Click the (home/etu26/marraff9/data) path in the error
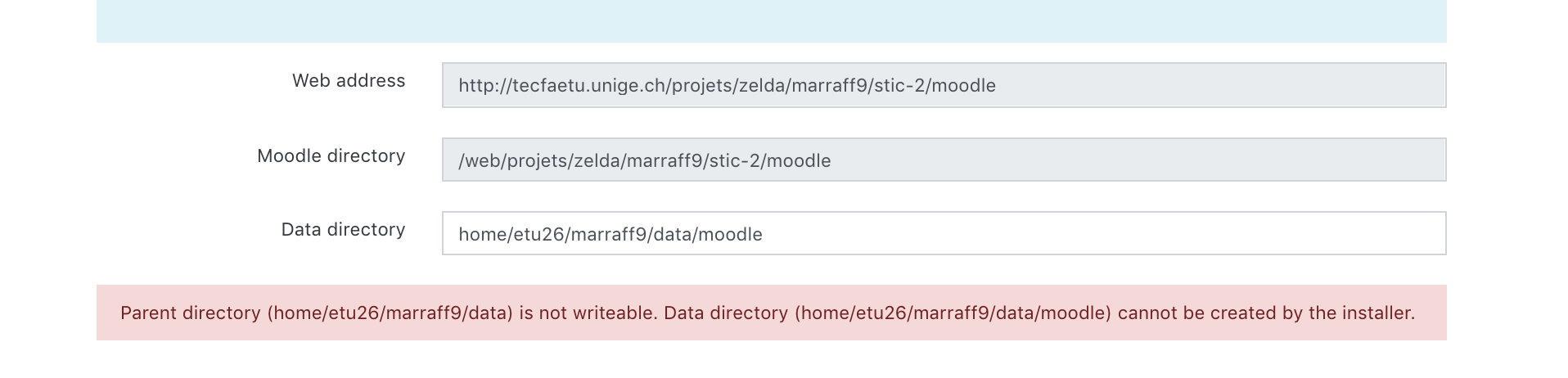Viewport: 1568px width, 378px height. coord(390,313)
